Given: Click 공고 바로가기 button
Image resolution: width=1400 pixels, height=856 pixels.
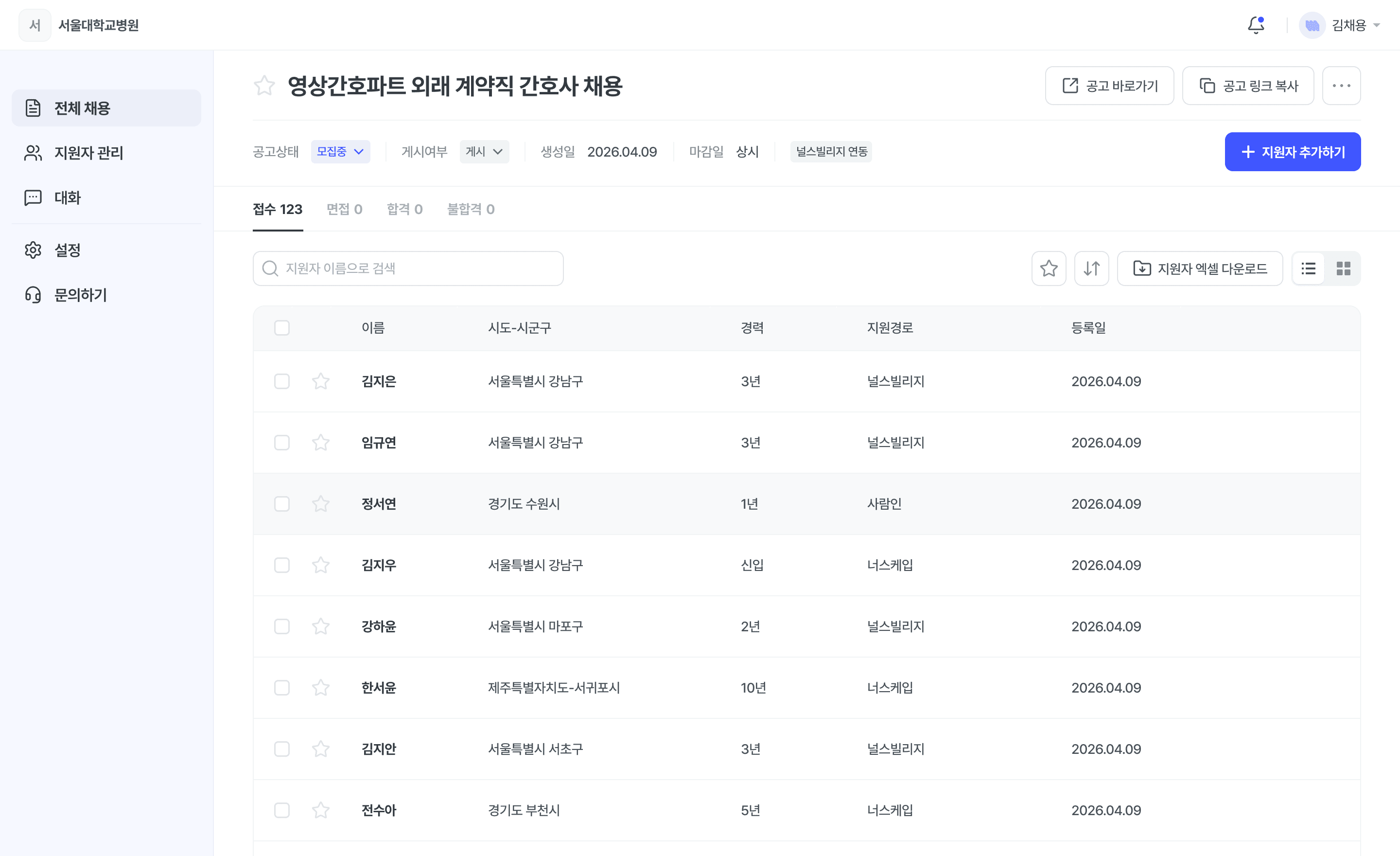Looking at the screenshot, I should (1109, 86).
